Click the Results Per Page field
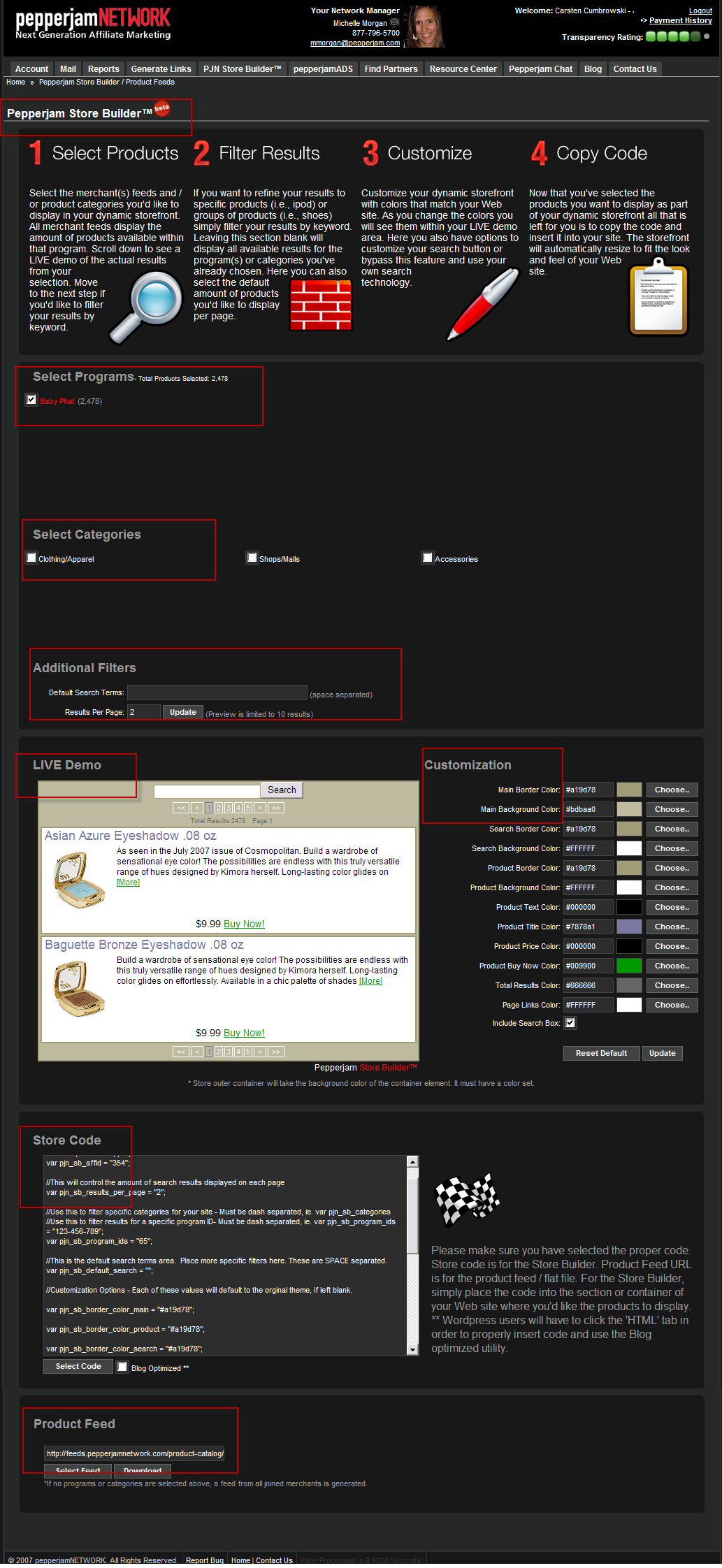This screenshot has width=722, height=1568. pos(144,712)
